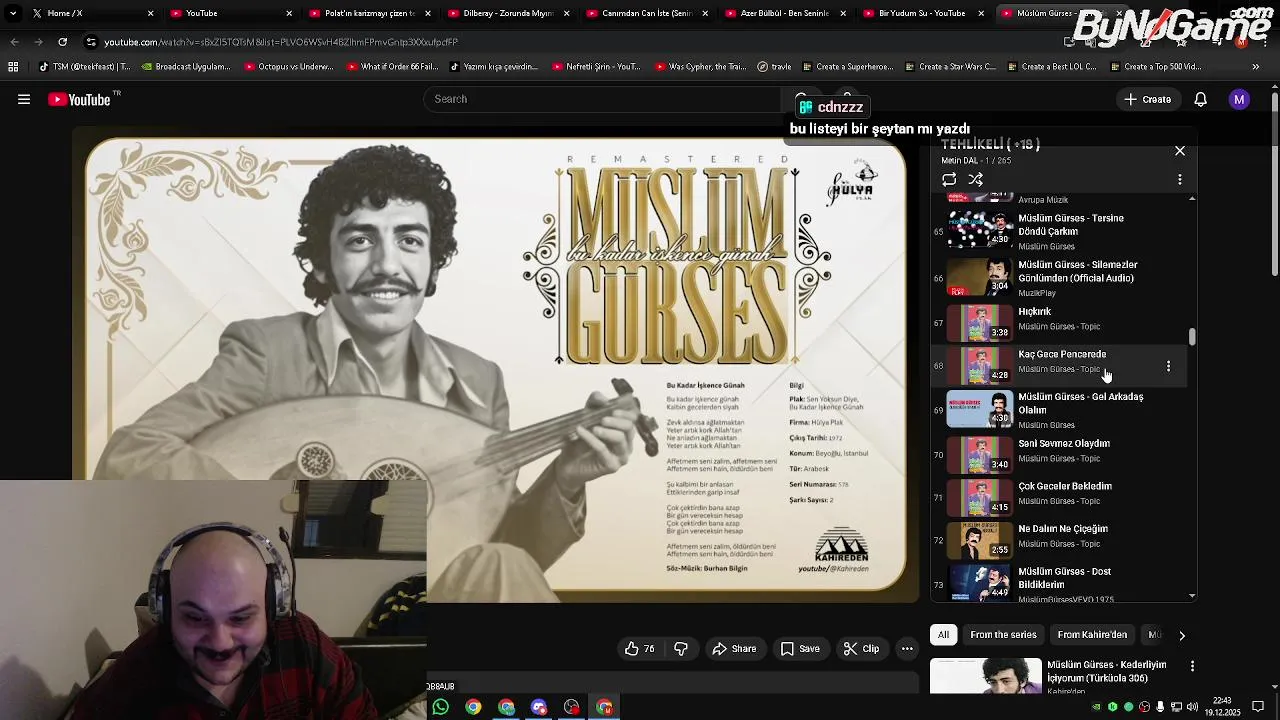
Task: Open WhatsApp from taskbar
Action: pyautogui.click(x=440, y=707)
